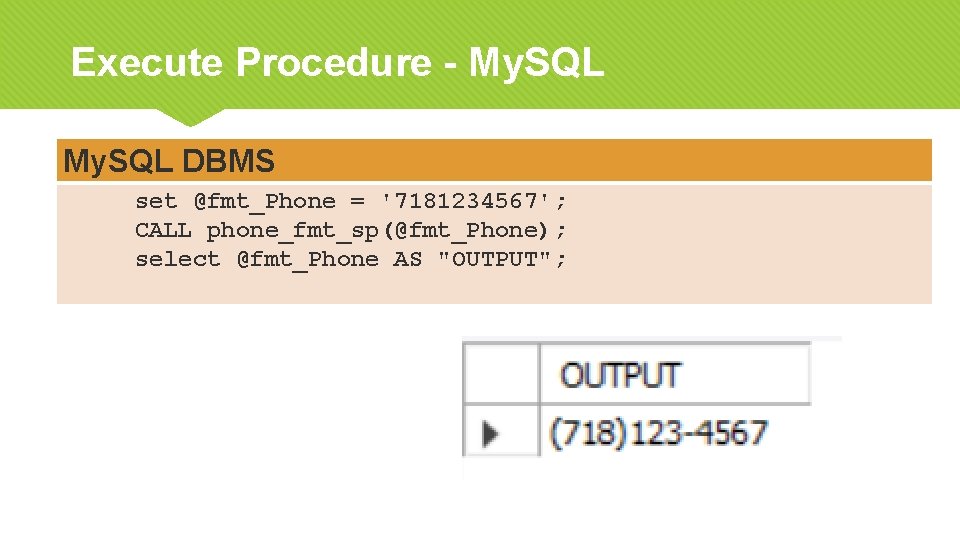
Task: Click the AS keyword in select statement
Action: [407, 259]
